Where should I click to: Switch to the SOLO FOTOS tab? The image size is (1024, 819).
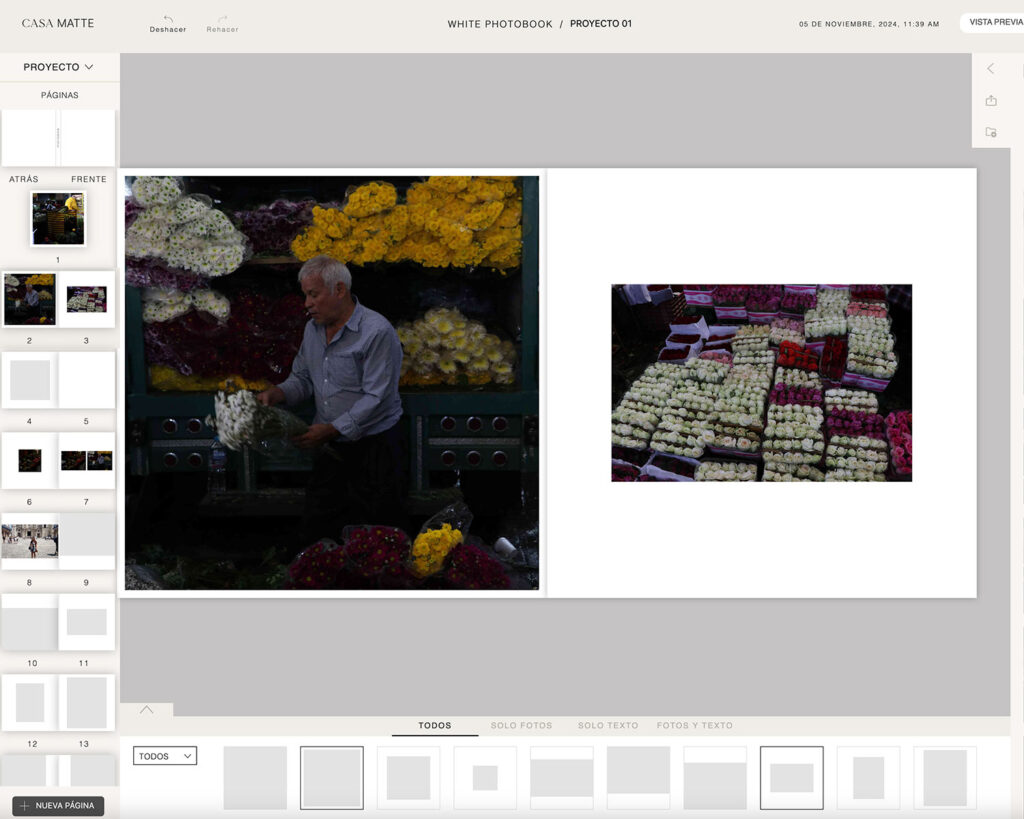(521, 725)
